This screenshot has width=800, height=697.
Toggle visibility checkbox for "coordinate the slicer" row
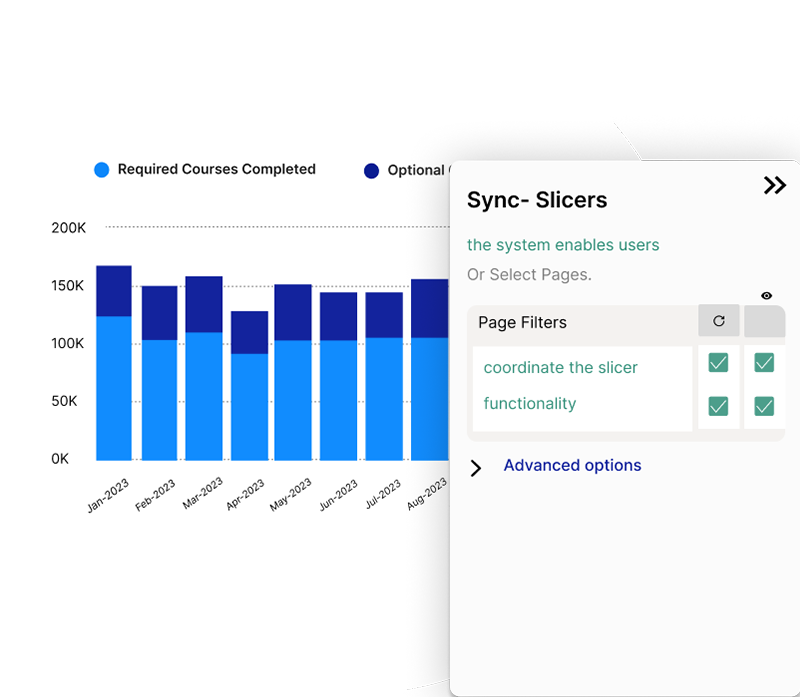(764, 362)
